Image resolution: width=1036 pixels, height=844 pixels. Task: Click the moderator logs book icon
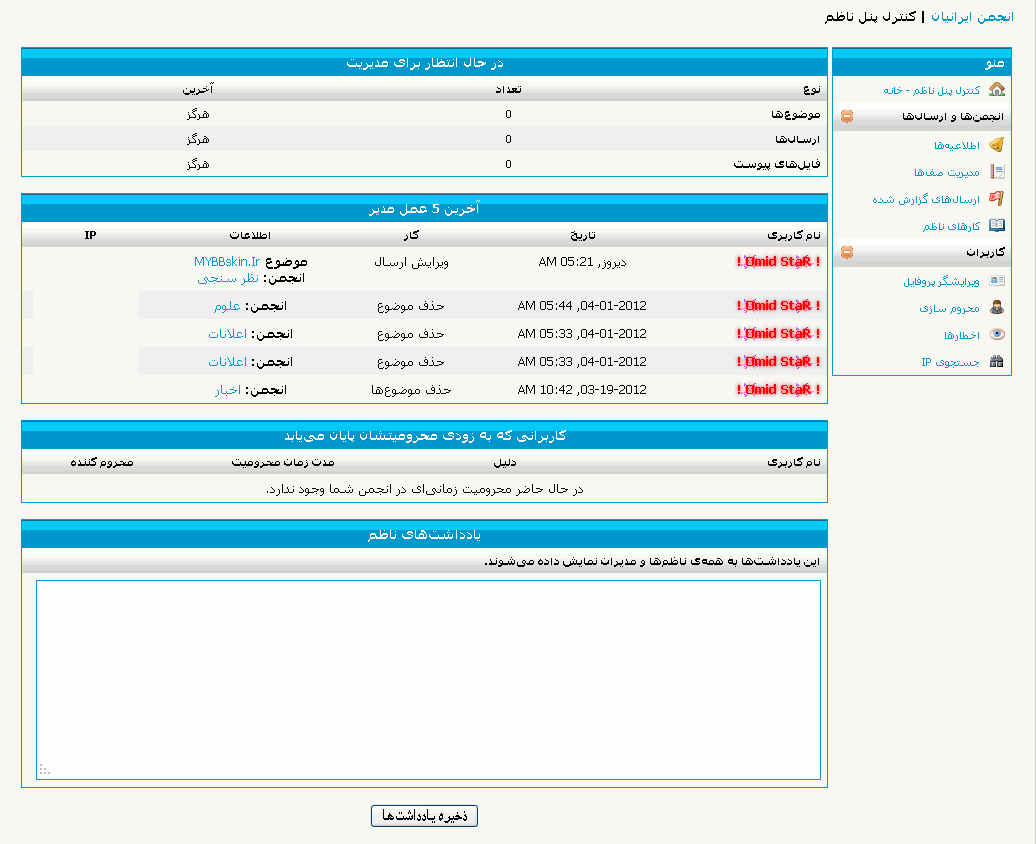[997, 226]
